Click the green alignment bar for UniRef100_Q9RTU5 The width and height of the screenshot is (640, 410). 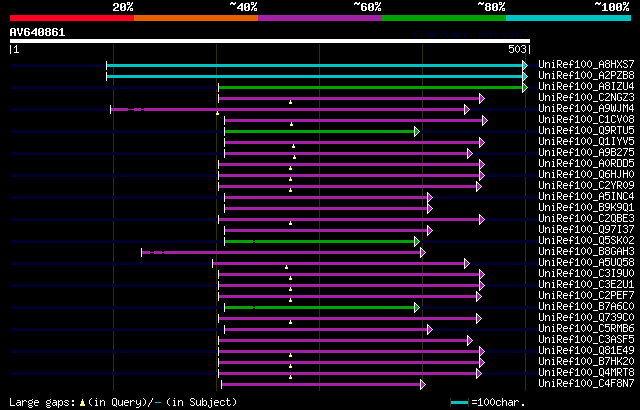point(320,131)
